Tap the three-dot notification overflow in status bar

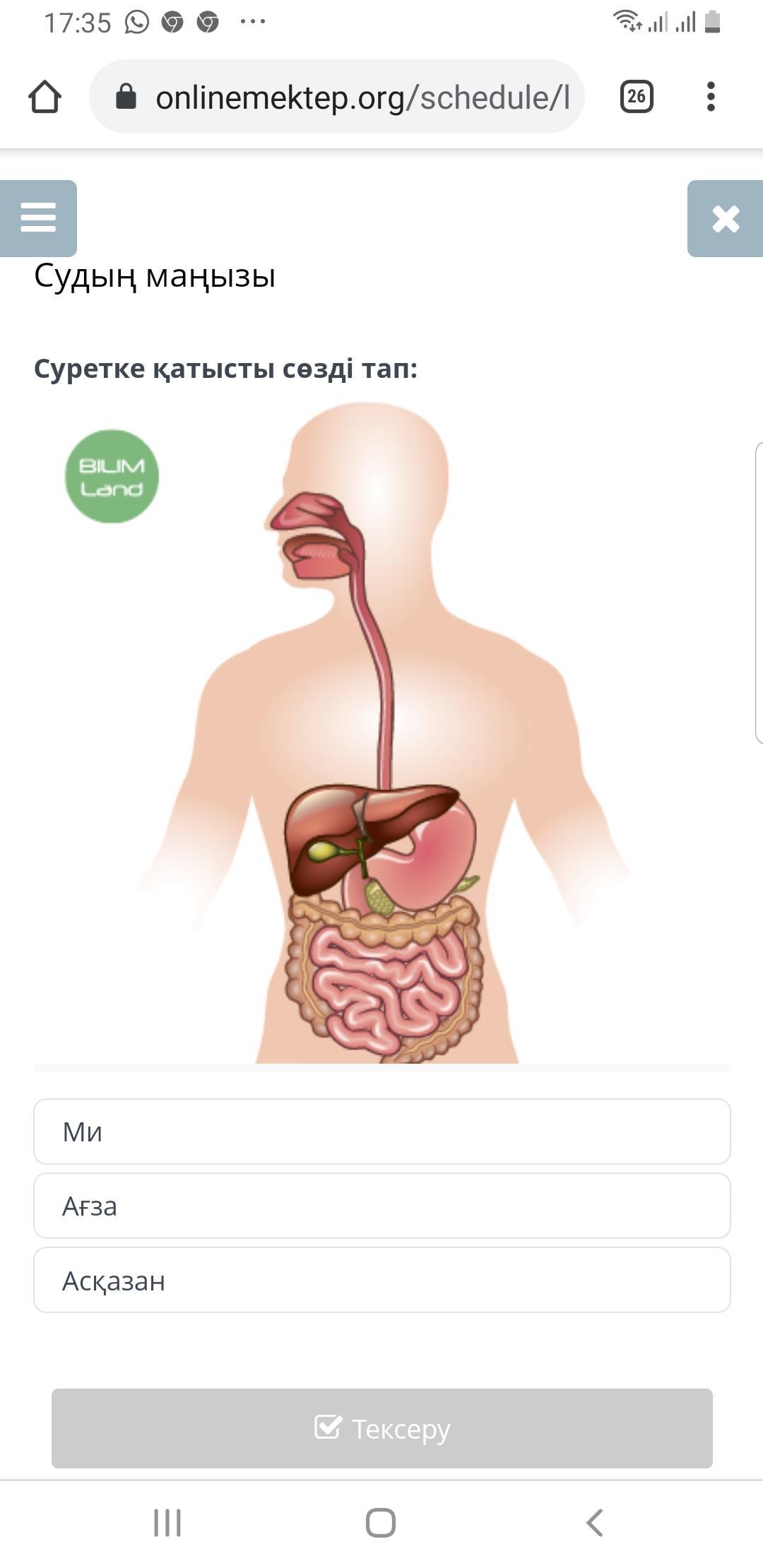tap(252, 22)
